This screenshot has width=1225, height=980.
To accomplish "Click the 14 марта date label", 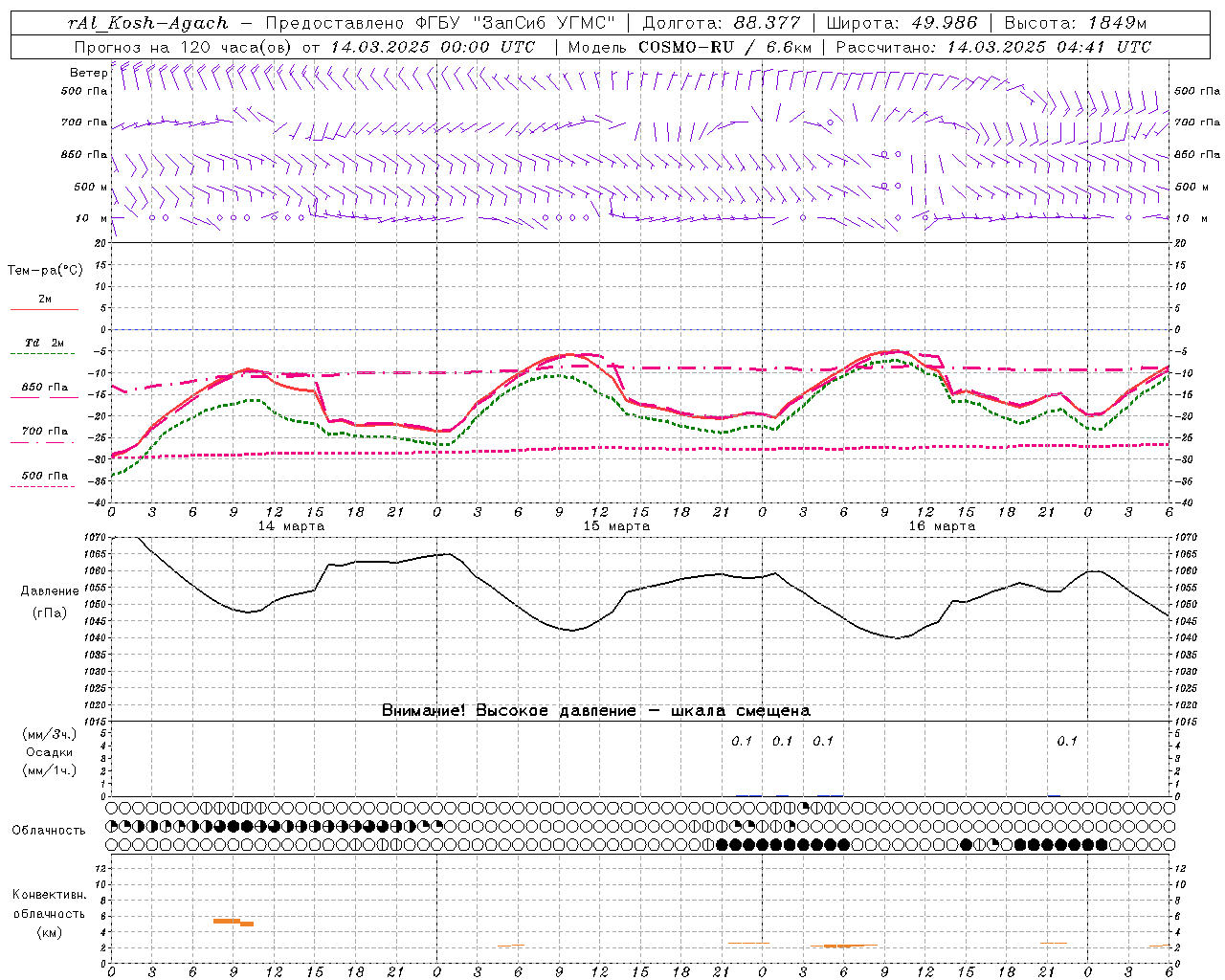I will (292, 526).
